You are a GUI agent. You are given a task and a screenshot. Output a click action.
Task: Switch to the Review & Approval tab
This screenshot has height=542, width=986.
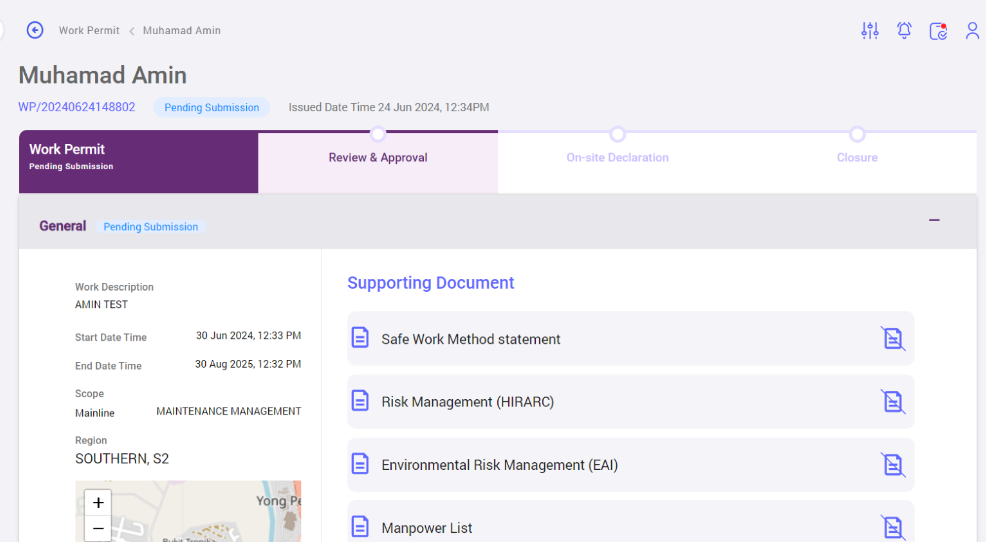coord(378,162)
